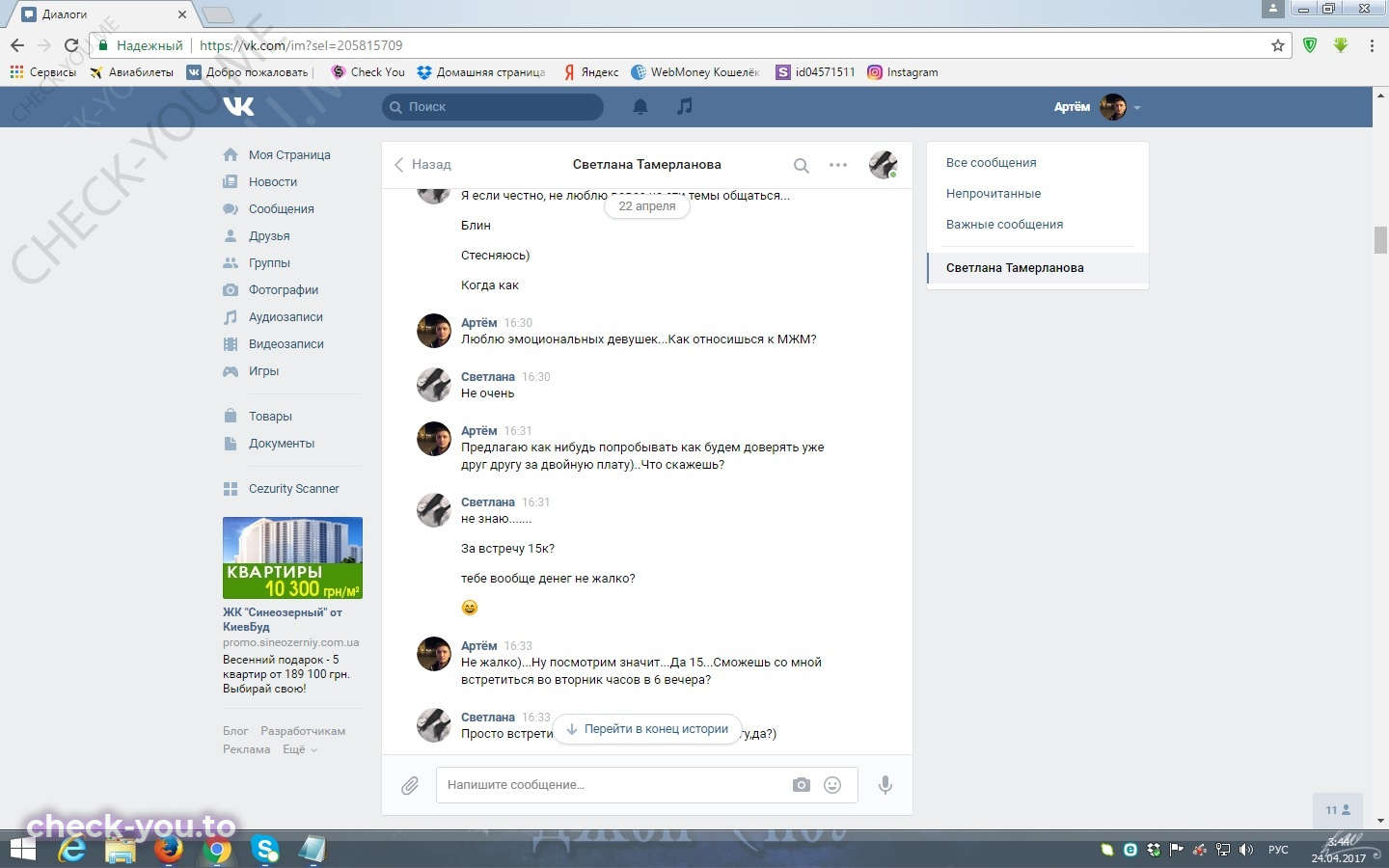Open Firefox from the taskbar
The image size is (1389, 868).
[169, 849]
